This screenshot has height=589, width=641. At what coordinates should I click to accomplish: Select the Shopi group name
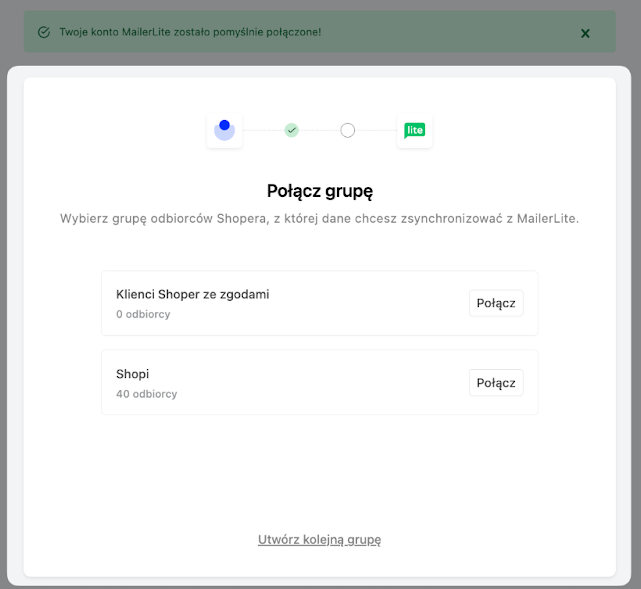pos(132,374)
